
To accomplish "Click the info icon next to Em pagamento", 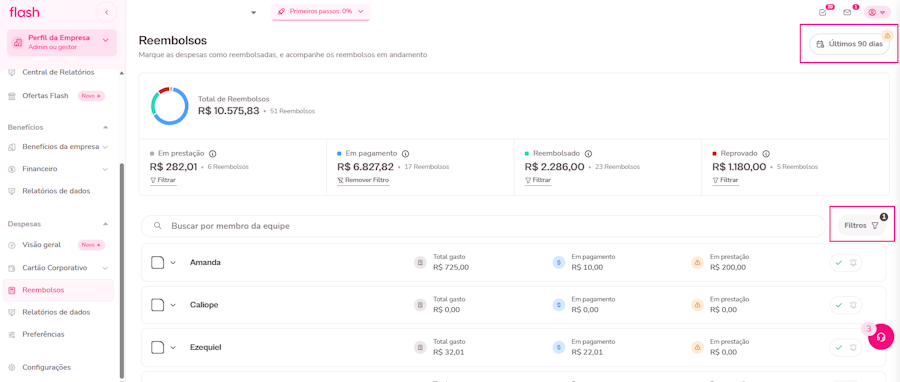I will pos(405,154).
